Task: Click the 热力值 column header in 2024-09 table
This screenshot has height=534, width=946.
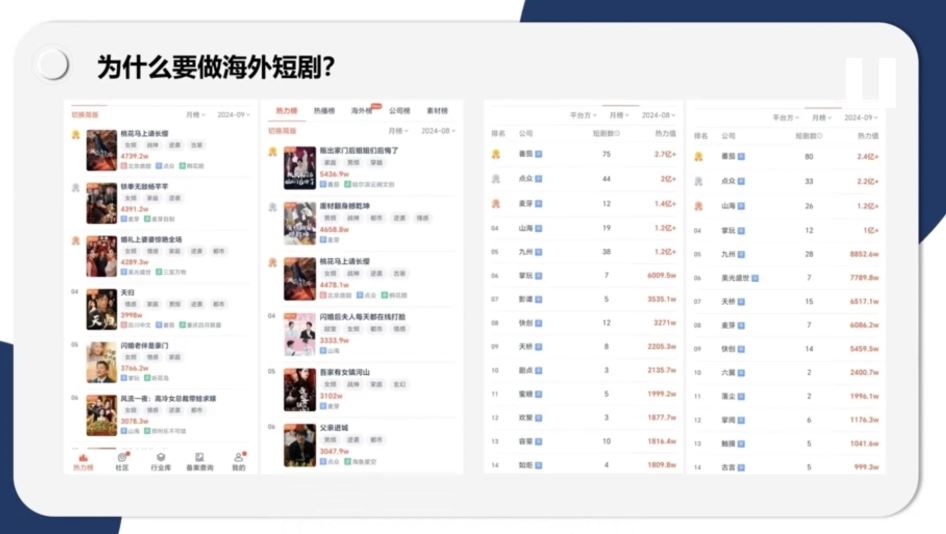Action: click(868, 136)
